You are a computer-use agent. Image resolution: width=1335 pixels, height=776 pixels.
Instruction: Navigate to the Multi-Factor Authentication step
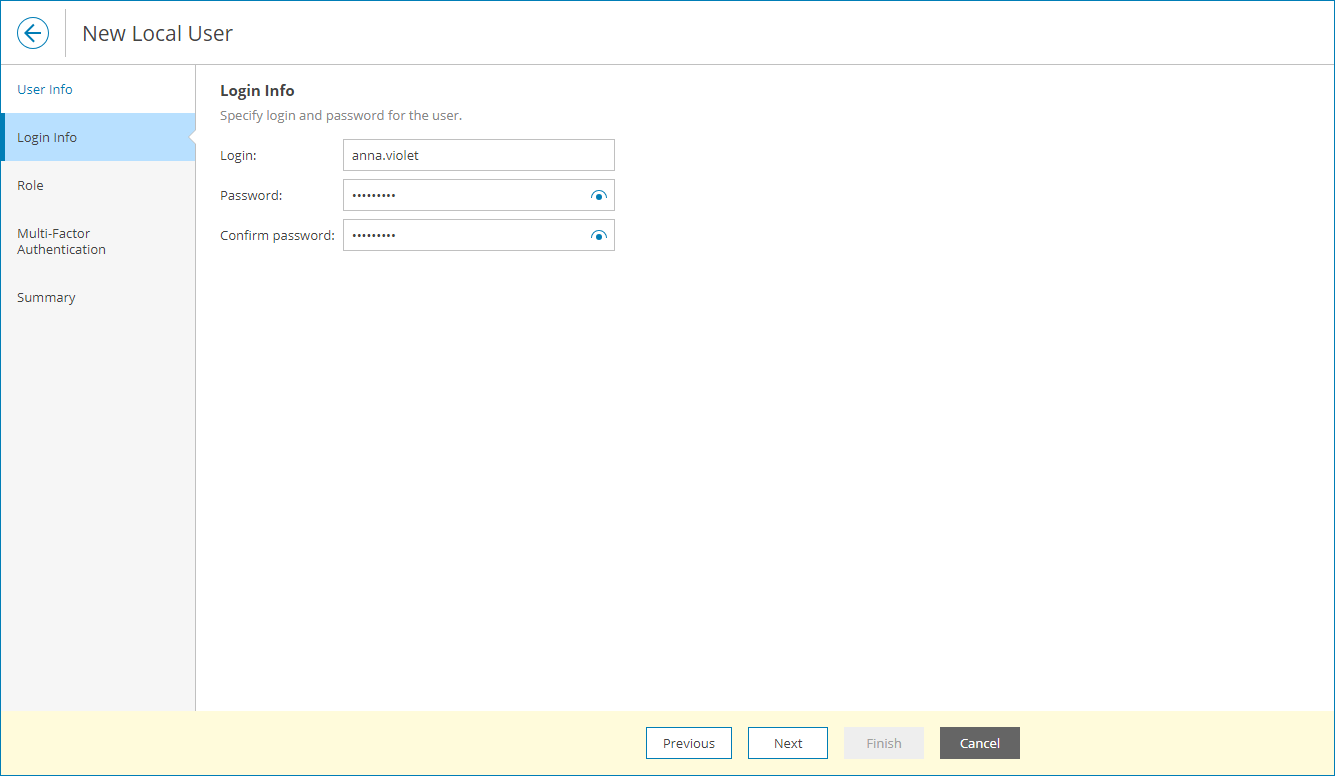pos(61,241)
